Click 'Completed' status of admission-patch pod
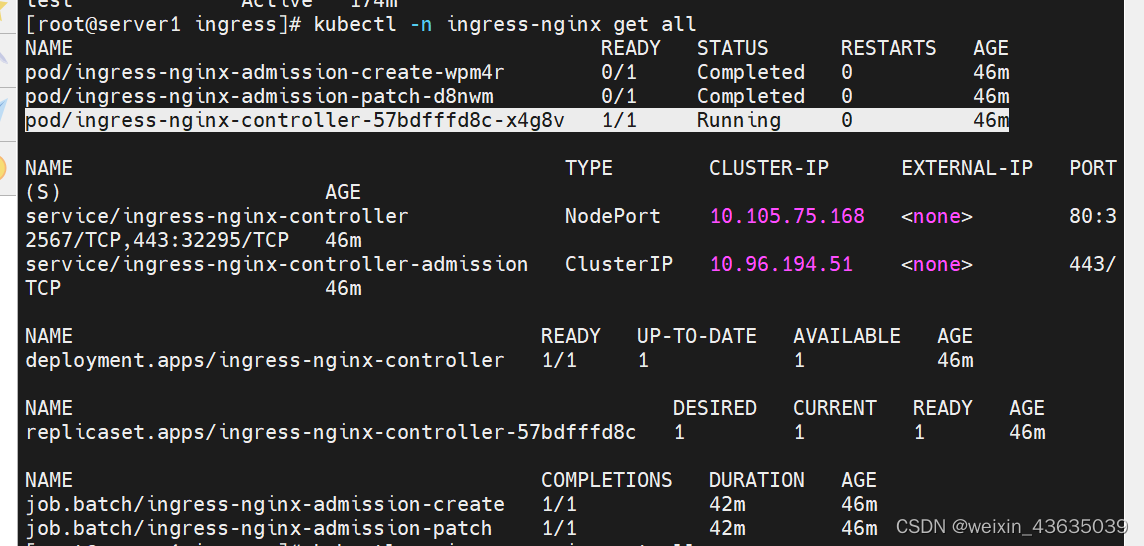This screenshot has width=1144, height=546. 751,96
